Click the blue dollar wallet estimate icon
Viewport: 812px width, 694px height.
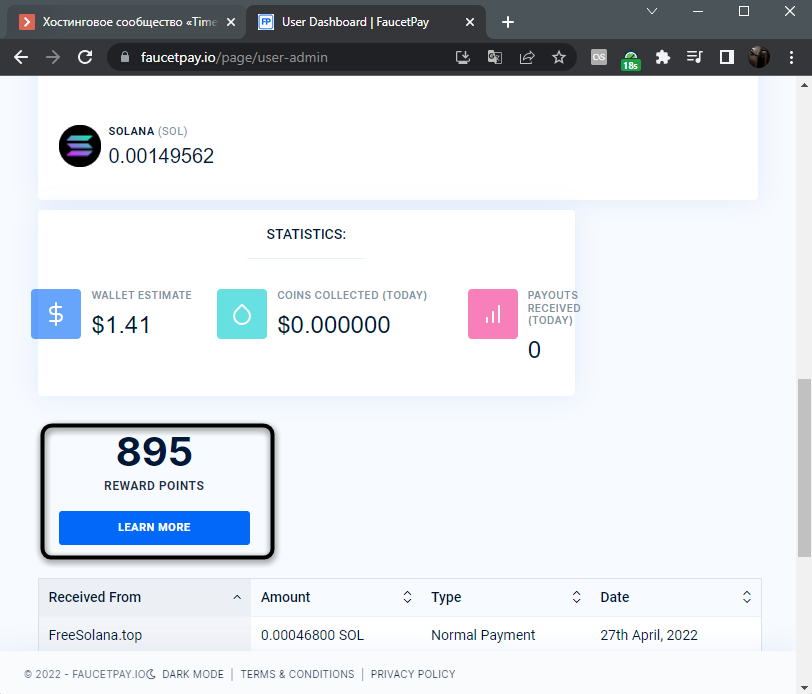(x=56, y=314)
